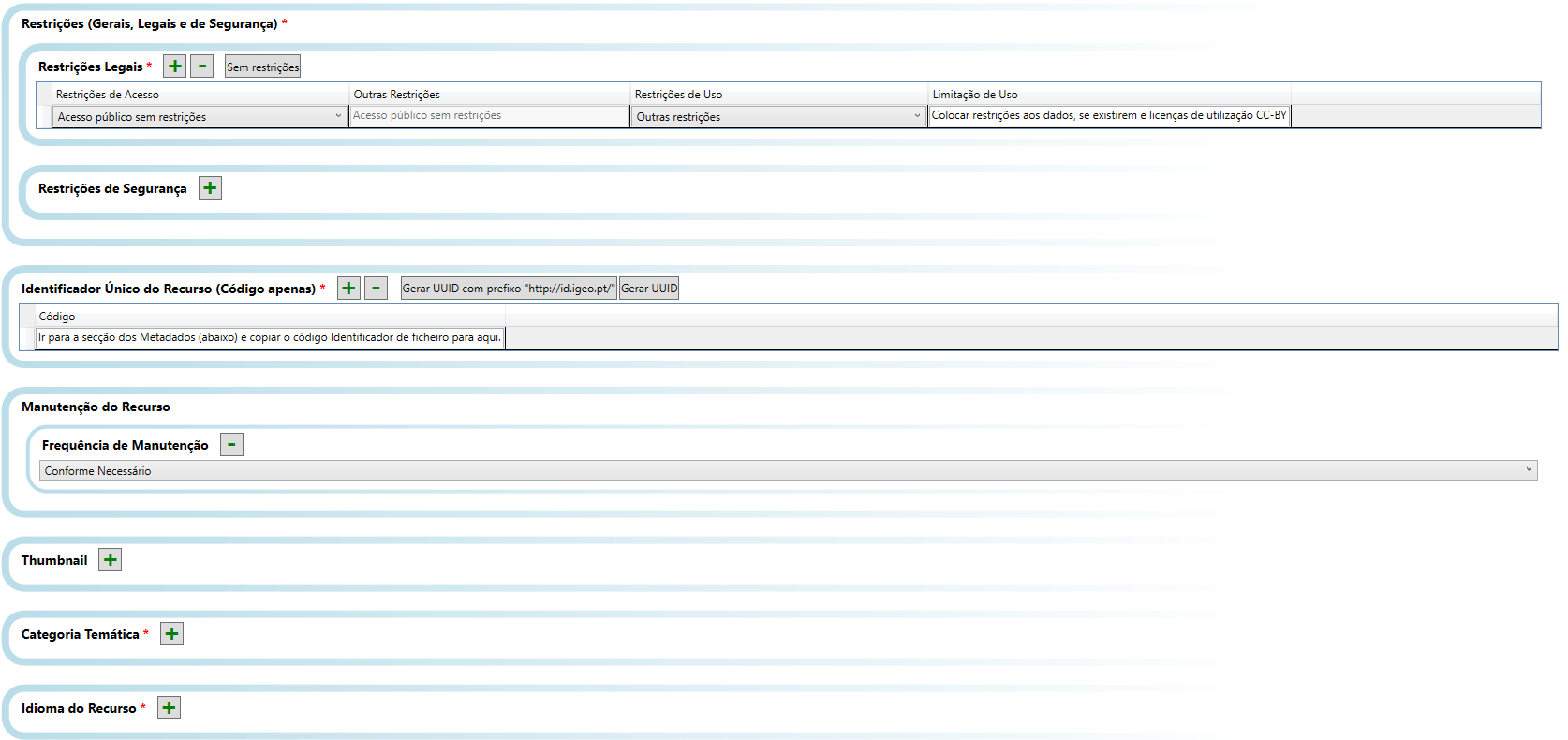Add a Thumbnail with the plus icon
The height and width of the screenshot is (740, 1568).
tap(111, 560)
